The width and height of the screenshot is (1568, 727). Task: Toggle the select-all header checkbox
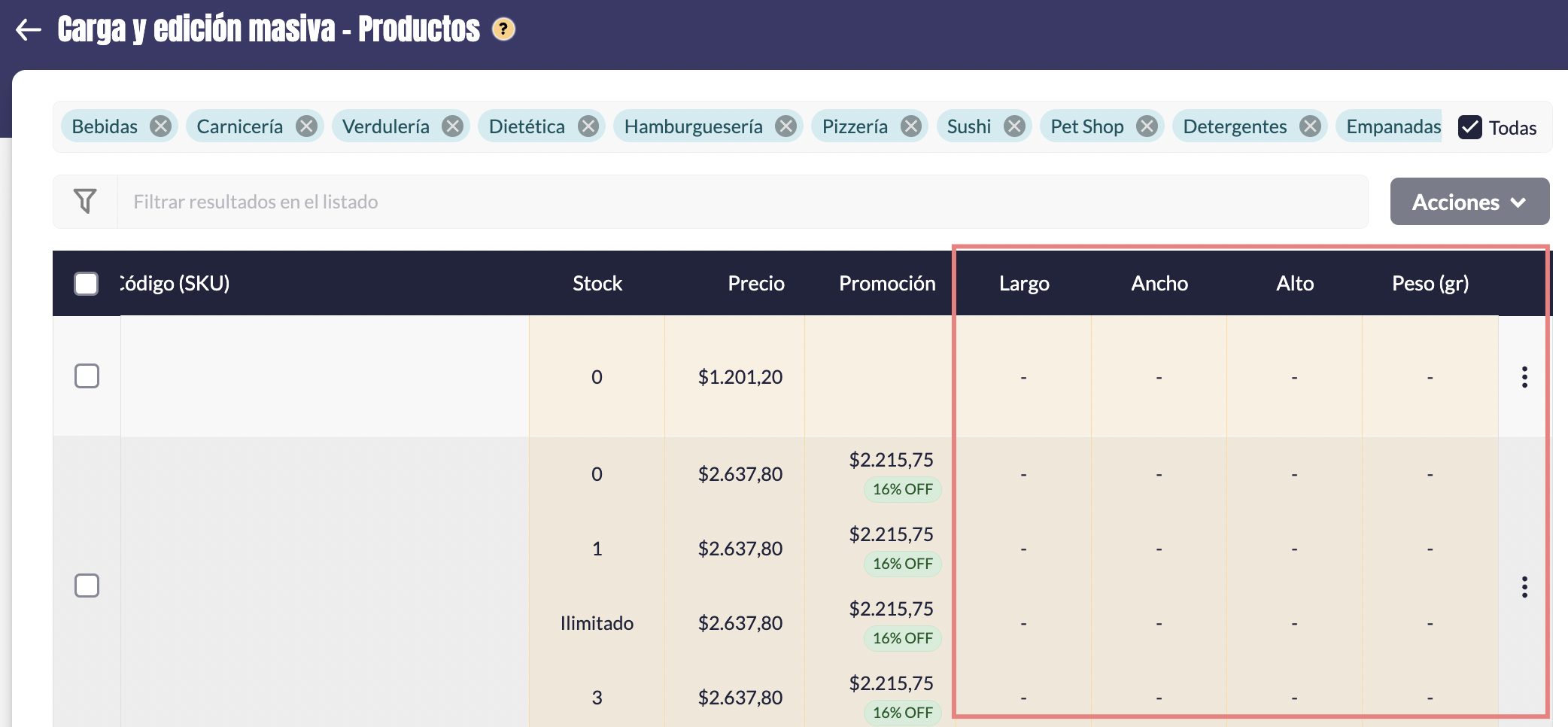tap(87, 284)
